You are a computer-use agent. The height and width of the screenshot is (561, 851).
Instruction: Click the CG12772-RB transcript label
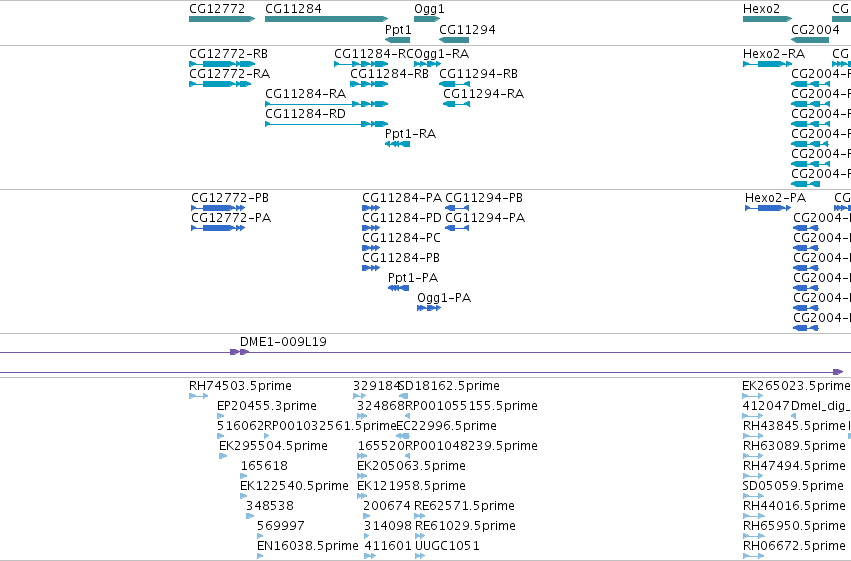point(228,54)
